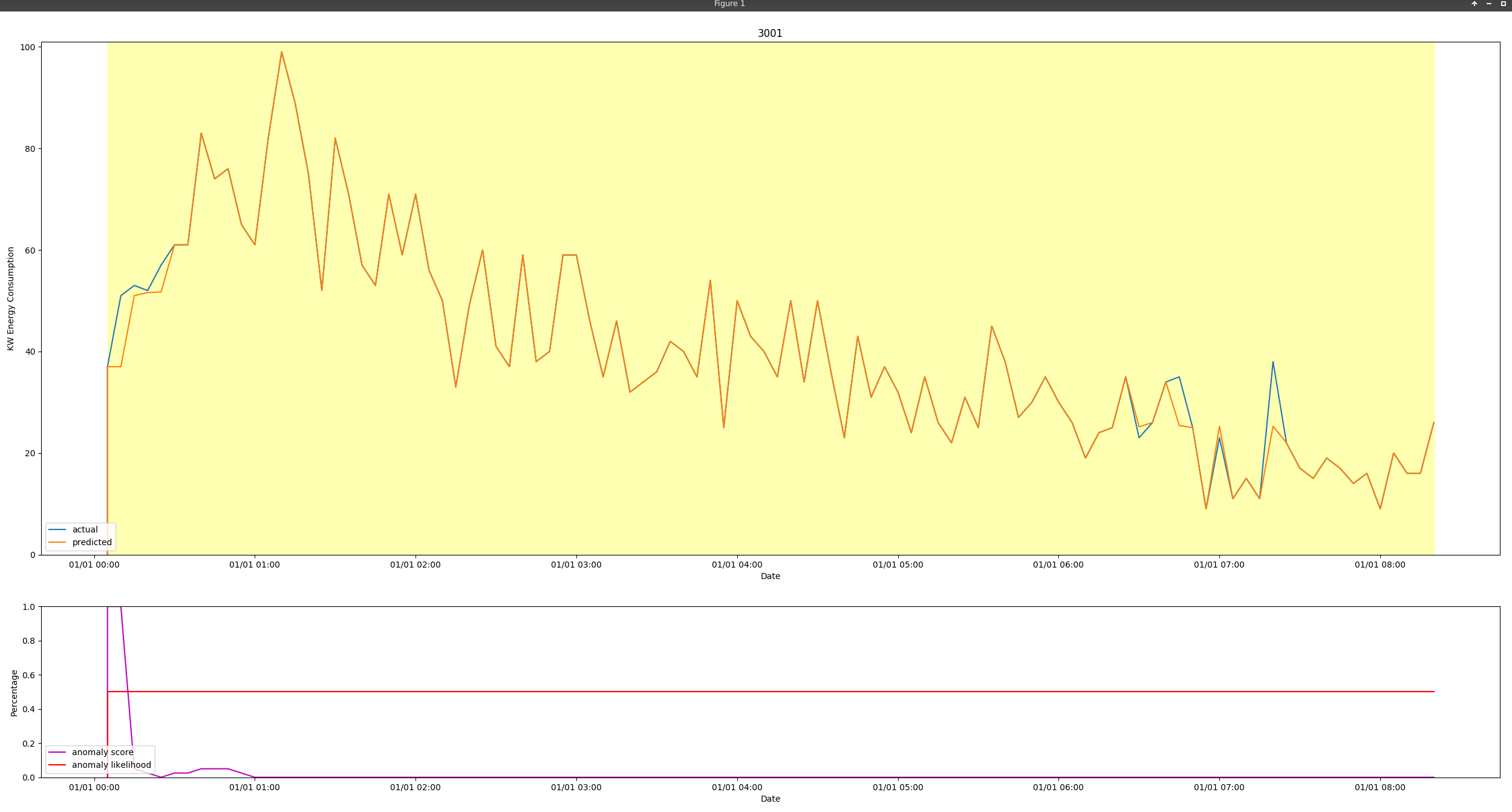Image resolution: width=1512 pixels, height=812 pixels.
Task: Click the 'anomaly score' legend entry
Action: [102, 752]
